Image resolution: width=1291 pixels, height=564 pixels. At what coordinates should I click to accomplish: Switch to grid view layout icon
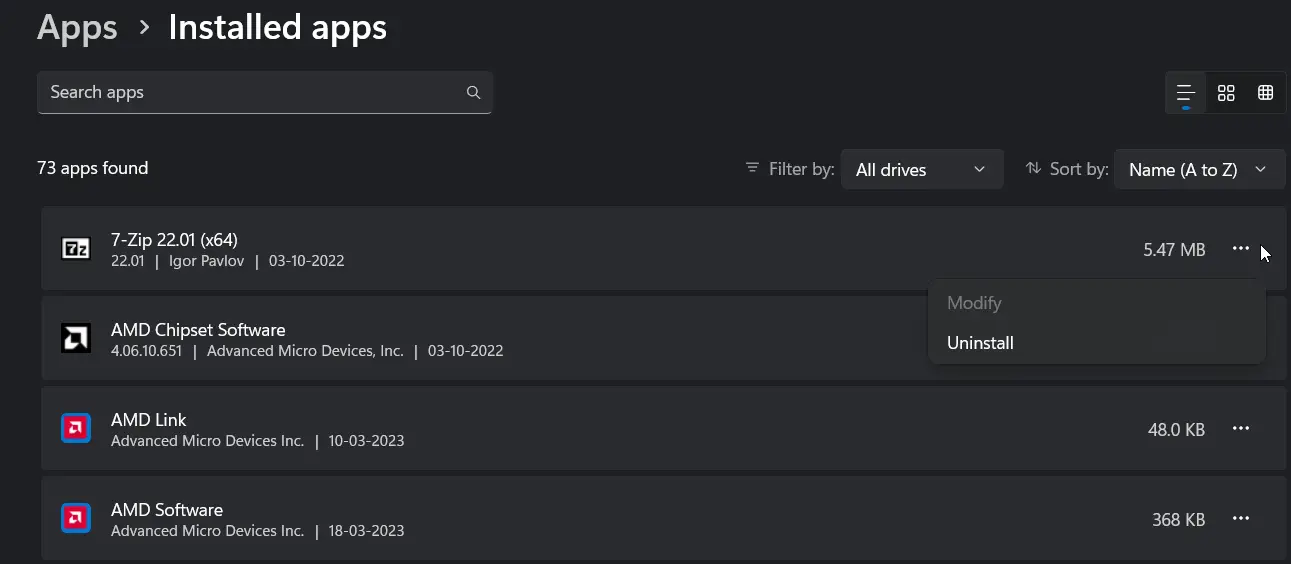1226,93
